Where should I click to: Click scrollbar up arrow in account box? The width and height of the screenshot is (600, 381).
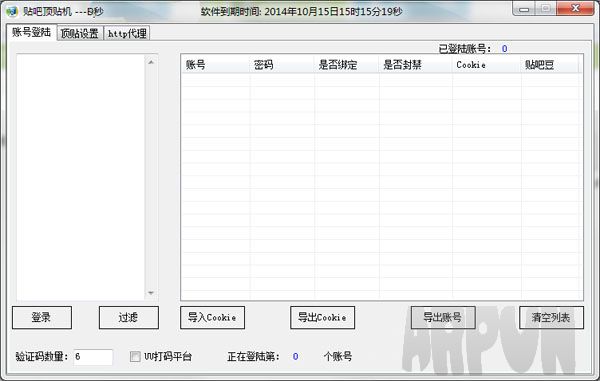point(151,62)
